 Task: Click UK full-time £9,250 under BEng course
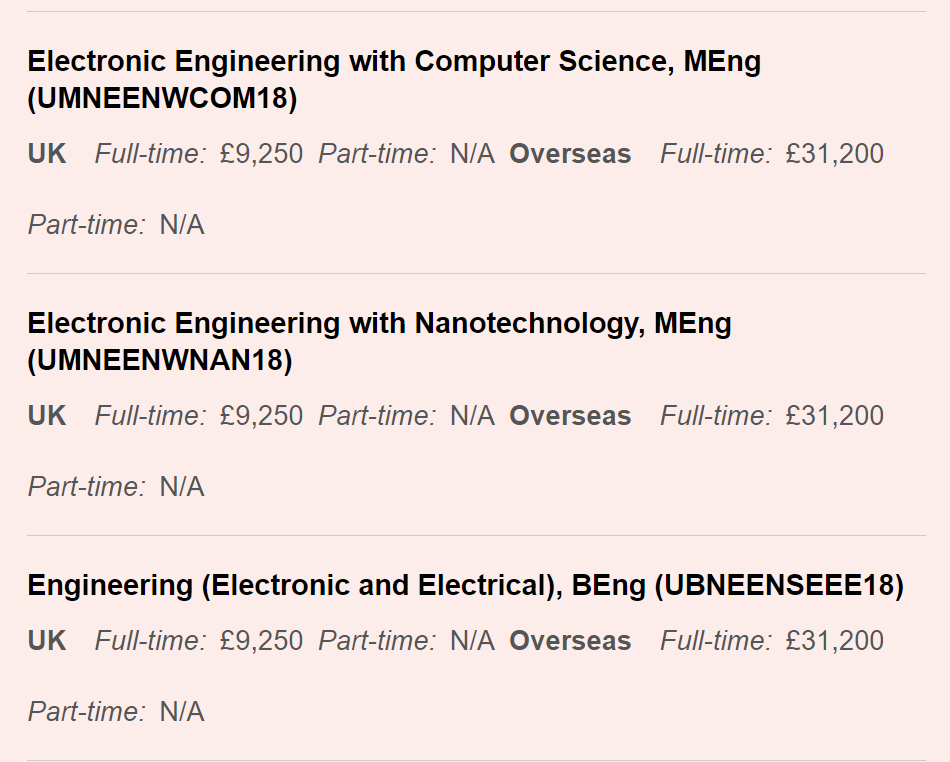tap(261, 641)
